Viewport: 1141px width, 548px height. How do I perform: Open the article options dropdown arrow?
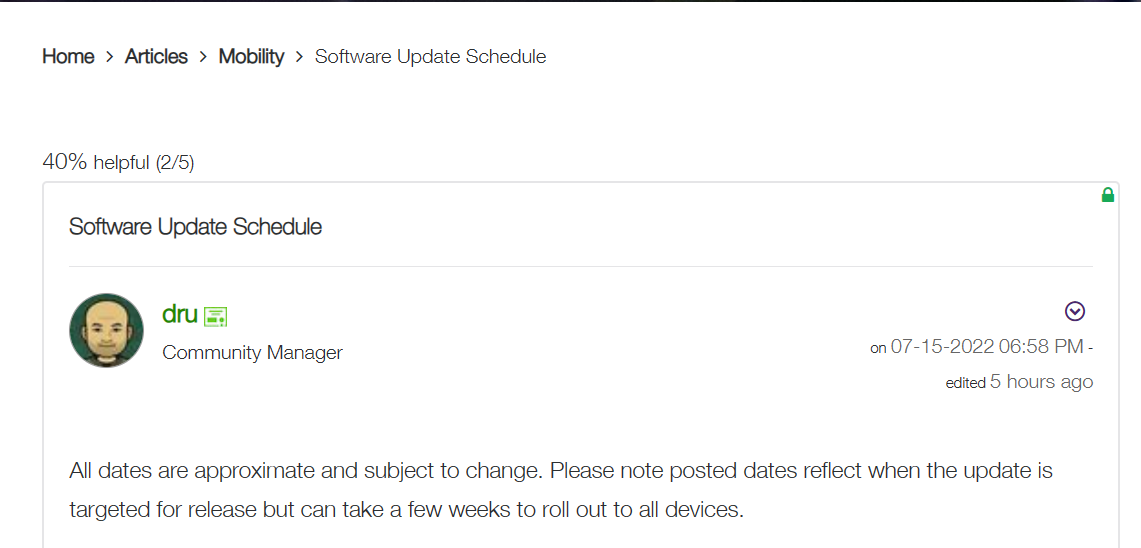tap(1075, 311)
